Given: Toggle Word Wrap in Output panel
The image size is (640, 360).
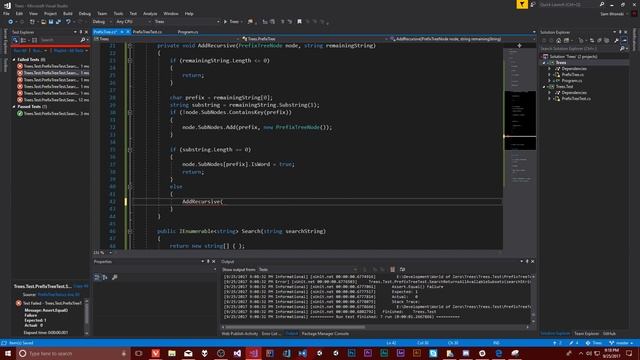Looking at the screenshot, I should click(x=402, y=269).
